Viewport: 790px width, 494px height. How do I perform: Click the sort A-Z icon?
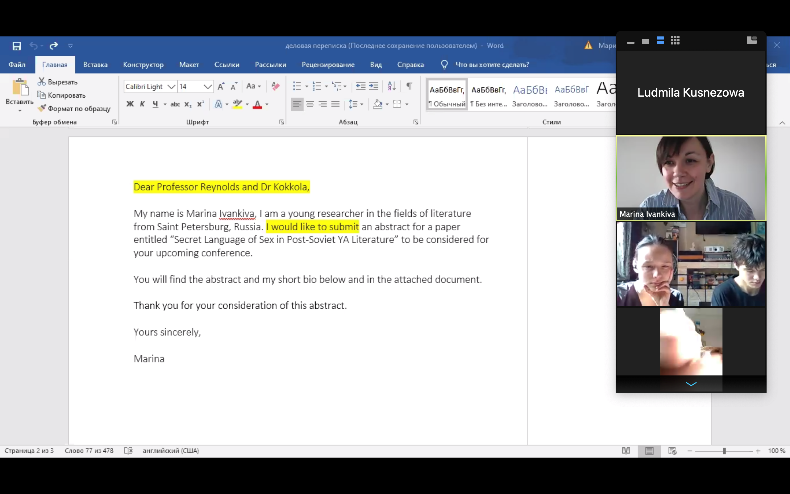click(x=392, y=86)
